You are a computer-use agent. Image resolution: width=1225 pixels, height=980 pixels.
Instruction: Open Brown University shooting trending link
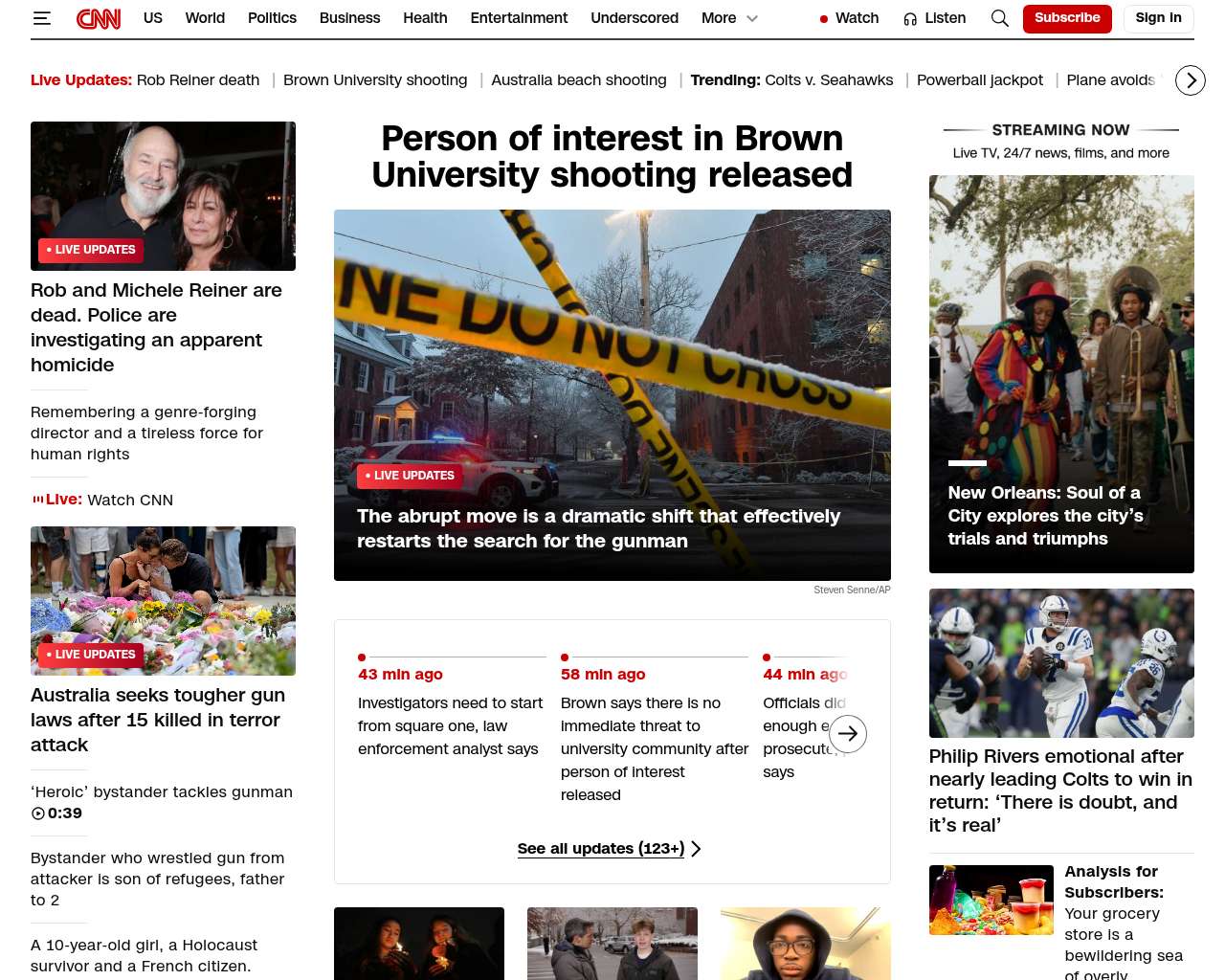pos(375,80)
